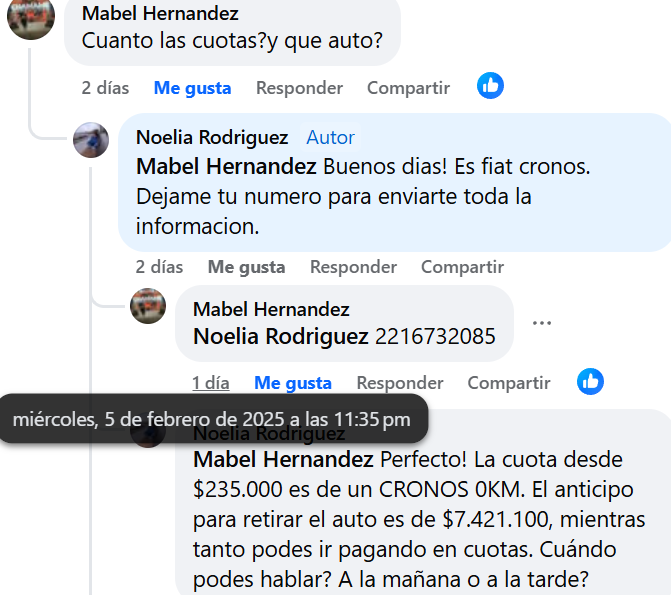
Task: Click like reaction icon on Mabel's phone number reply
Action: pyautogui.click(x=591, y=381)
